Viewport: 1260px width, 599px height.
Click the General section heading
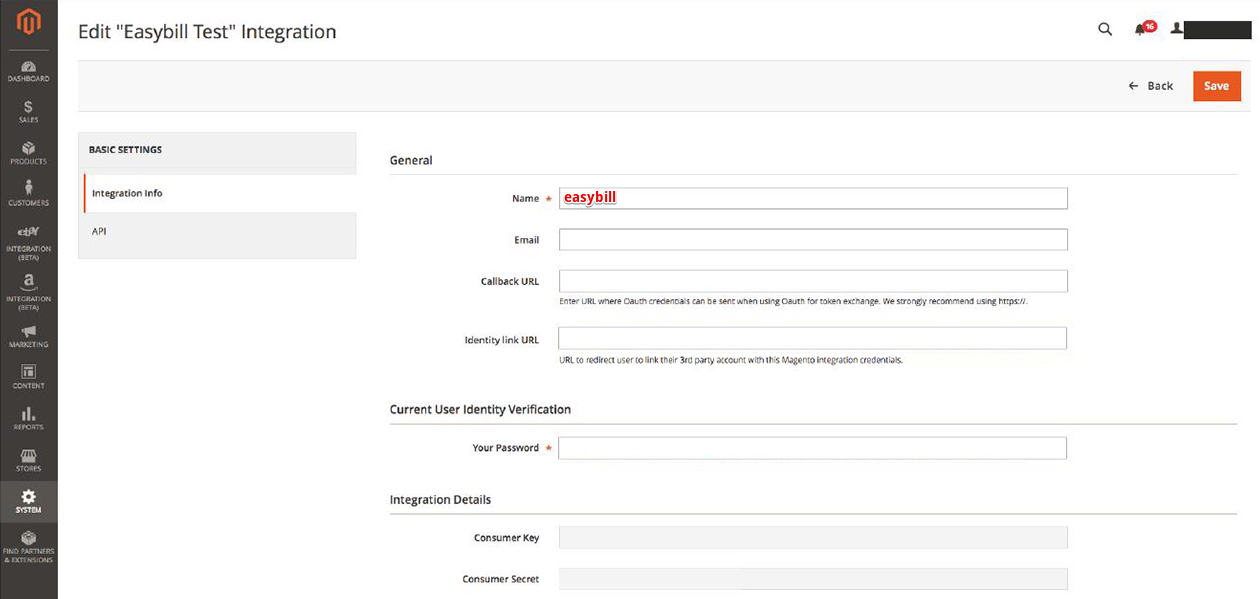[411, 160]
